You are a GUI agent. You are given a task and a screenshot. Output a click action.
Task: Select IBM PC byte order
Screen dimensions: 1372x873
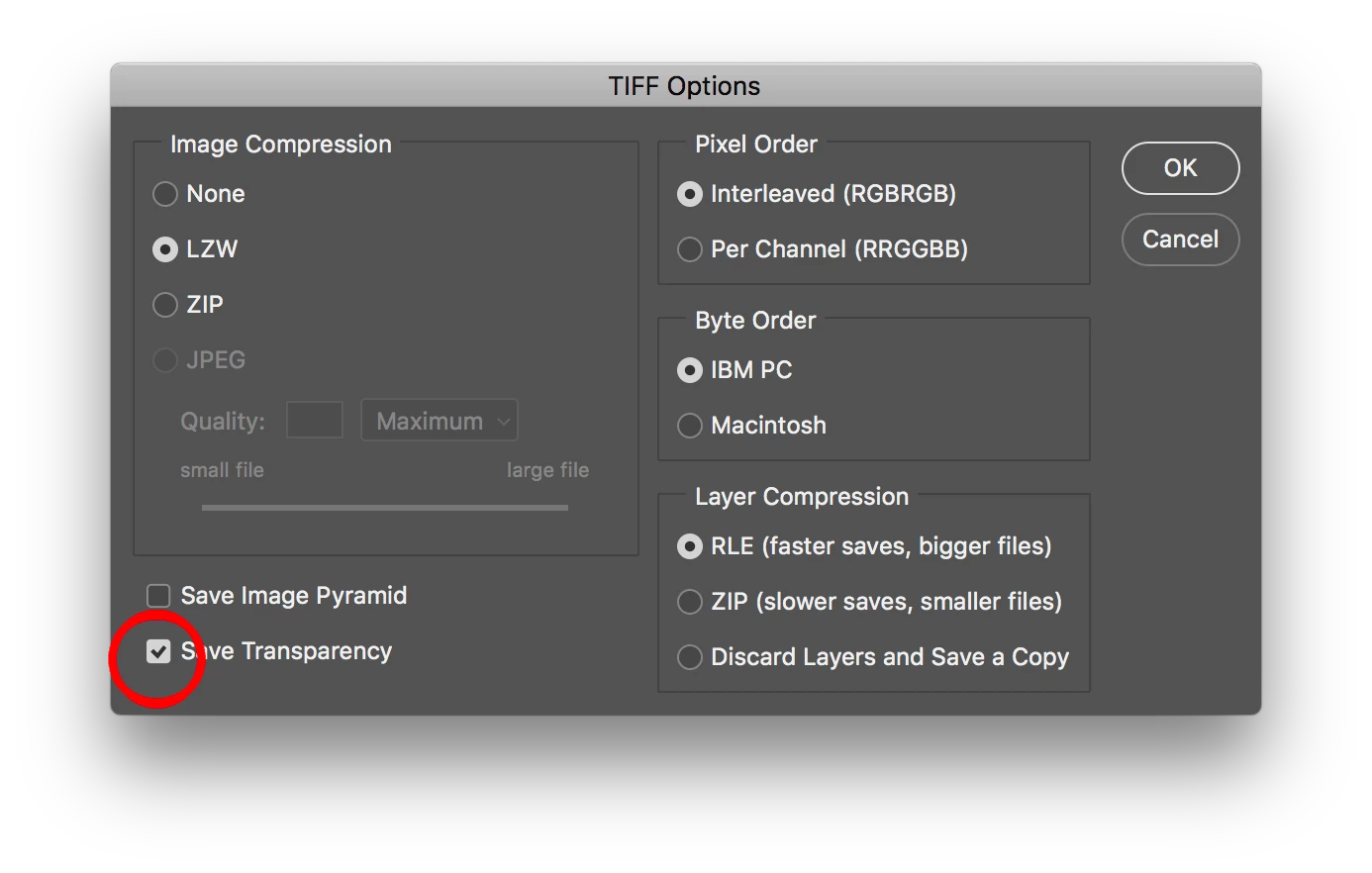point(690,370)
